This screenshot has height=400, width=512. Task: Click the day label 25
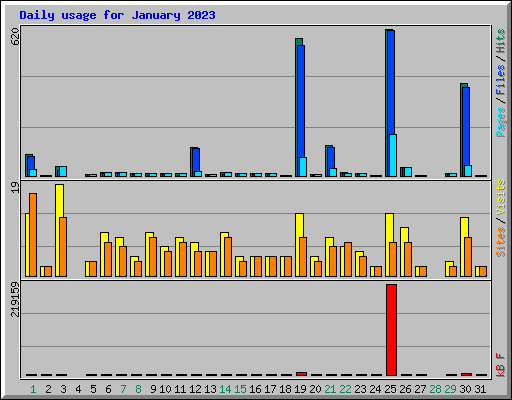[390, 389]
